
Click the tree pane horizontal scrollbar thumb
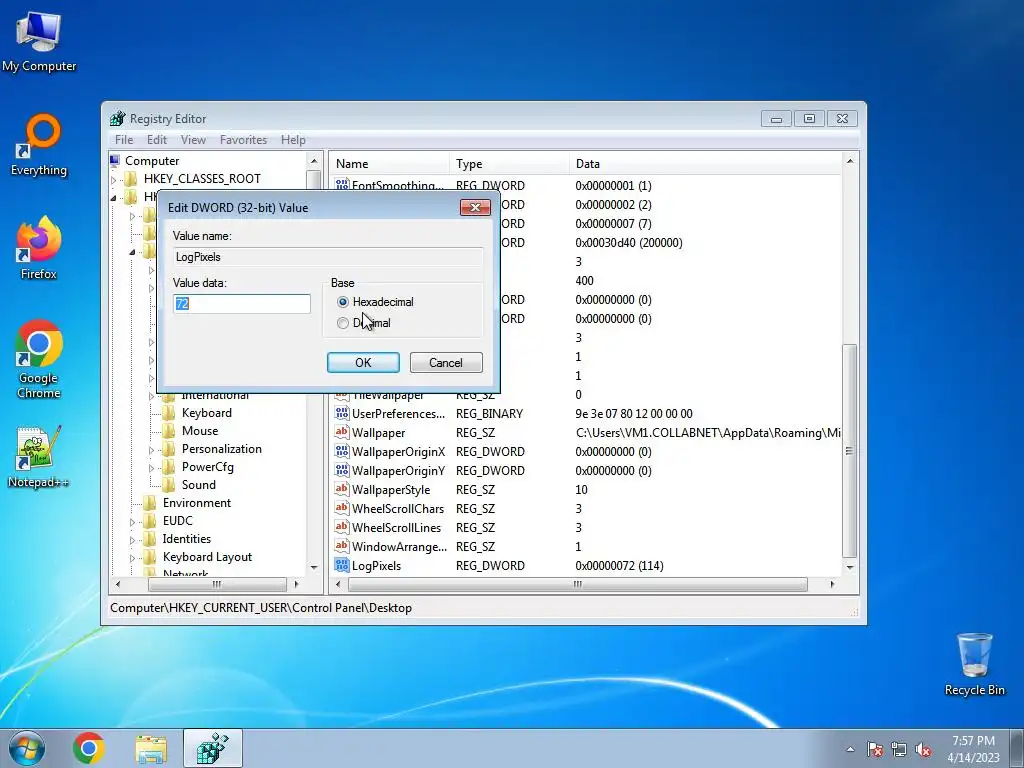pos(216,584)
